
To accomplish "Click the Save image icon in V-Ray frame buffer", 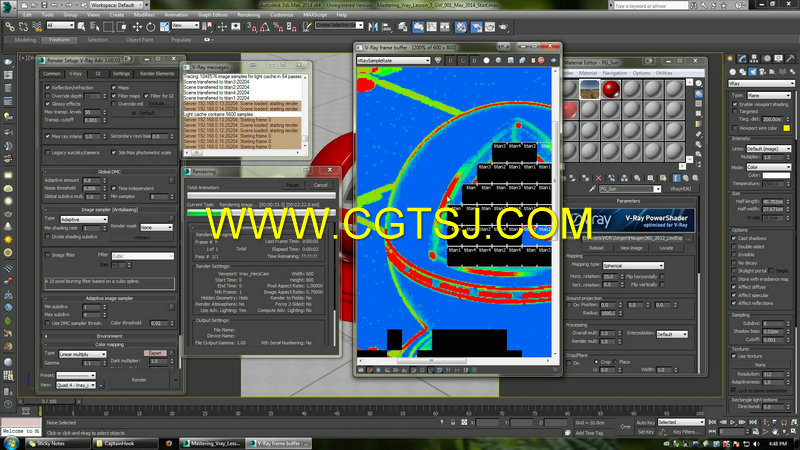I will (511, 60).
